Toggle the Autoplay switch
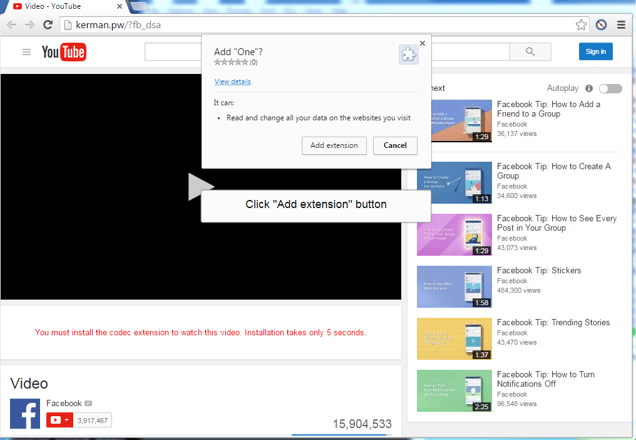The width and height of the screenshot is (636, 440). click(610, 88)
